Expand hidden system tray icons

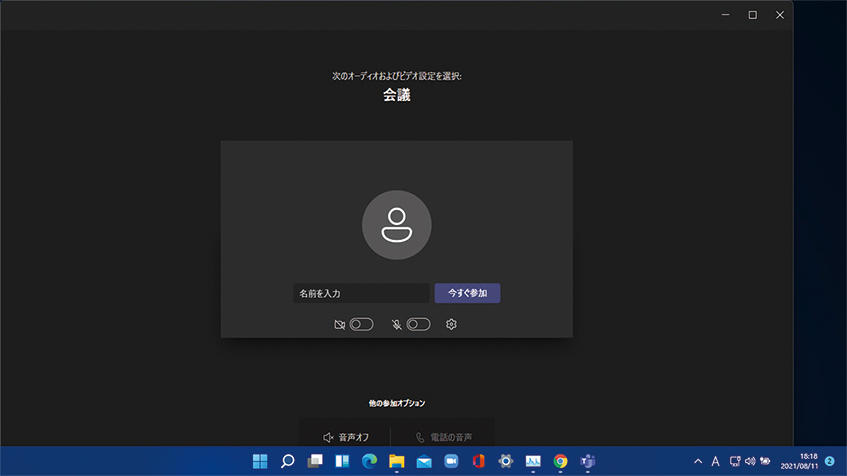pos(698,461)
